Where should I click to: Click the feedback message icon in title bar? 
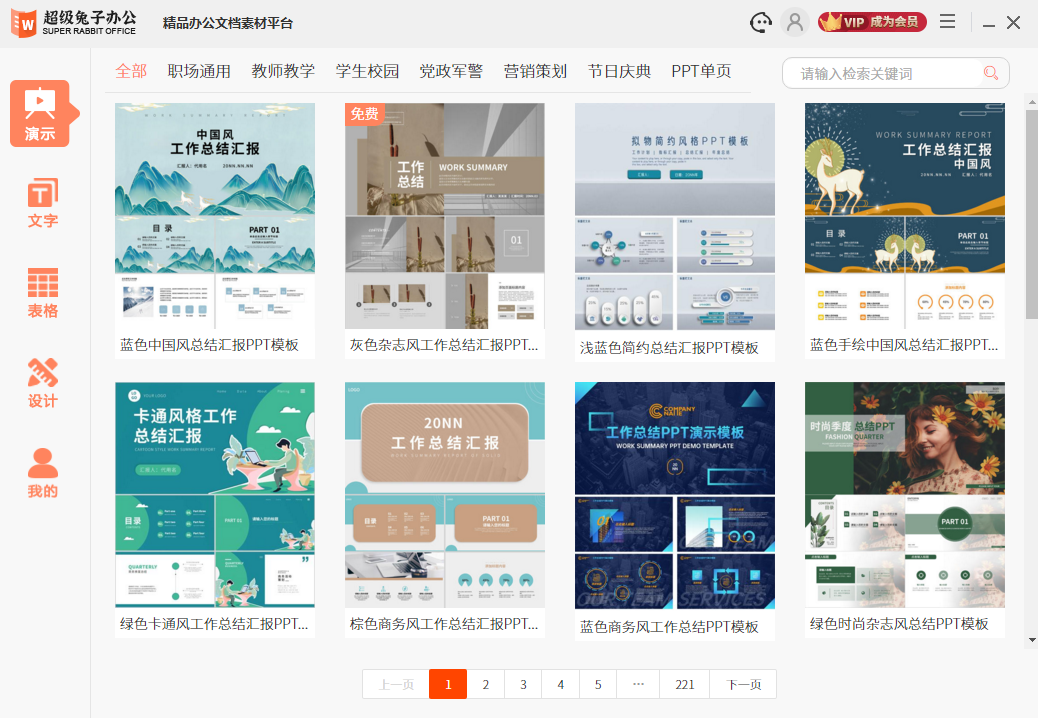click(x=760, y=22)
